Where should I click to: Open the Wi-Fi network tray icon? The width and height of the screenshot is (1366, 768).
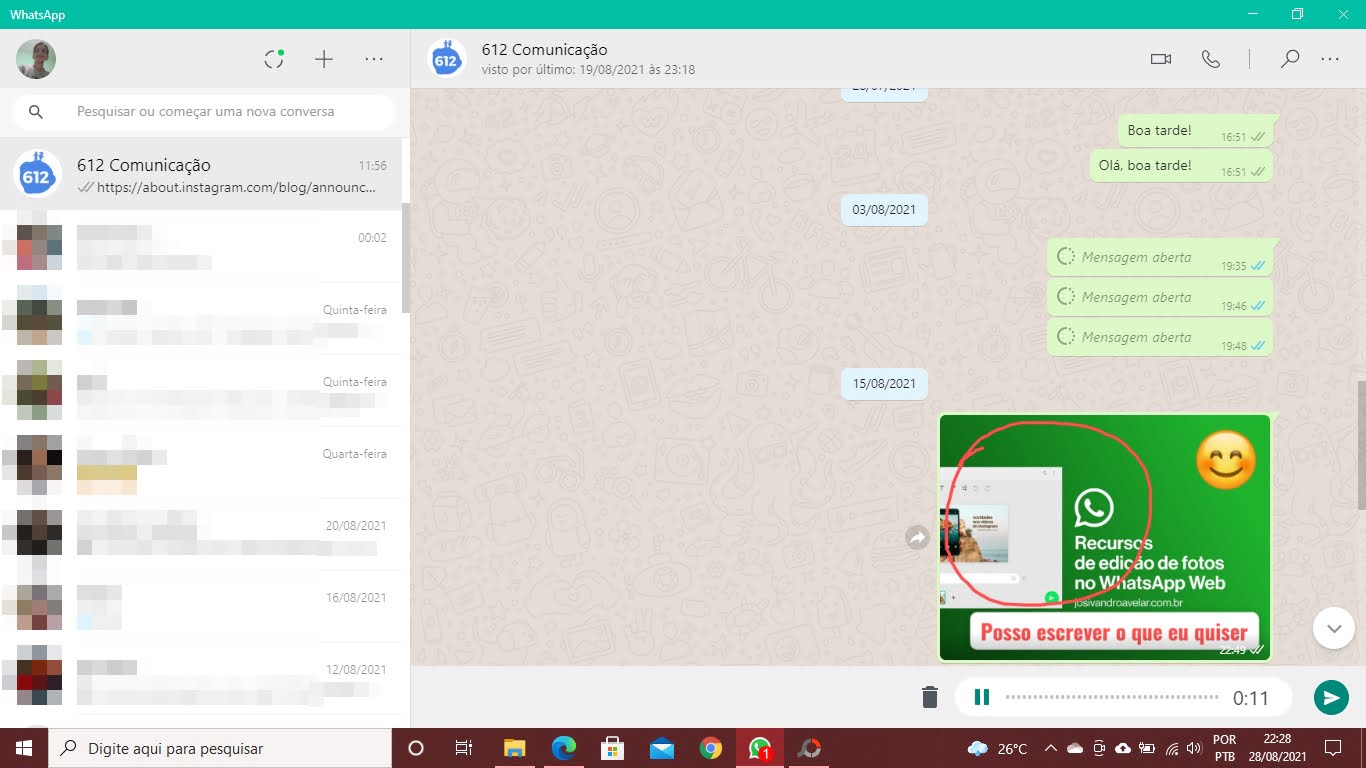click(1171, 748)
